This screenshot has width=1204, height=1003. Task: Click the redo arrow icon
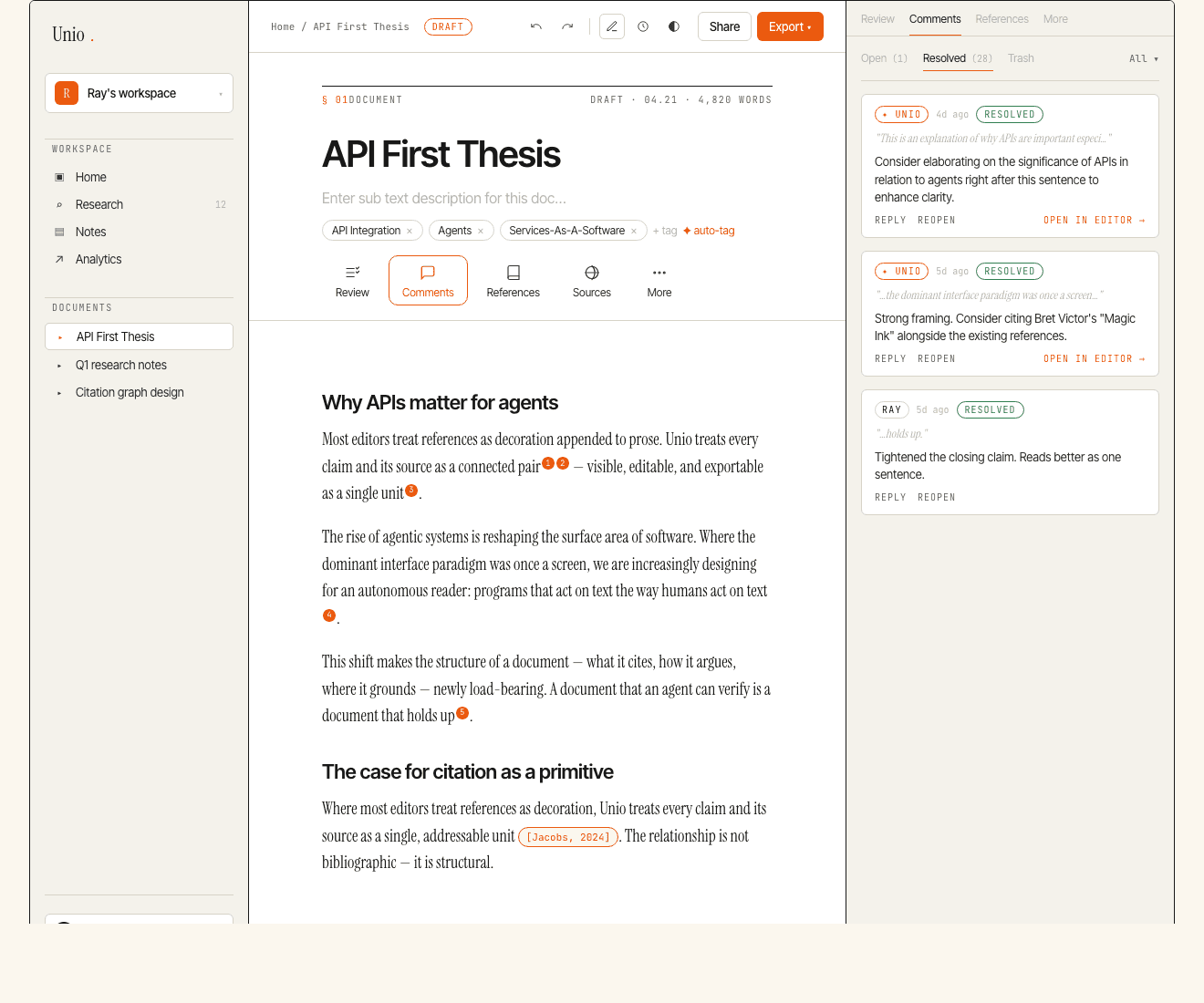(x=567, y=26)
